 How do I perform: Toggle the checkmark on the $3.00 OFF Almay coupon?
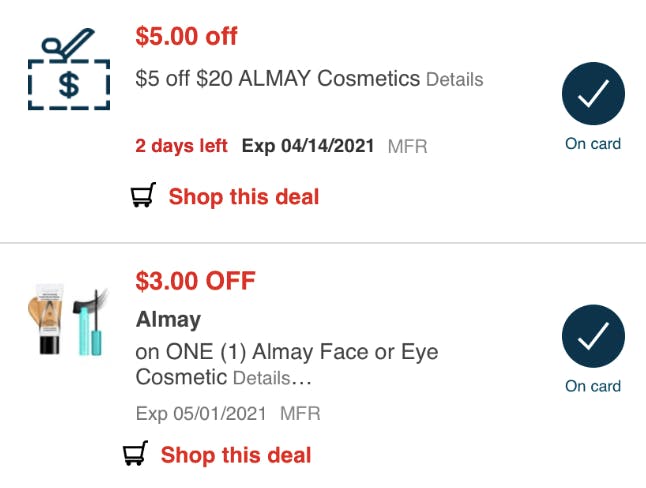coord(593,337)
